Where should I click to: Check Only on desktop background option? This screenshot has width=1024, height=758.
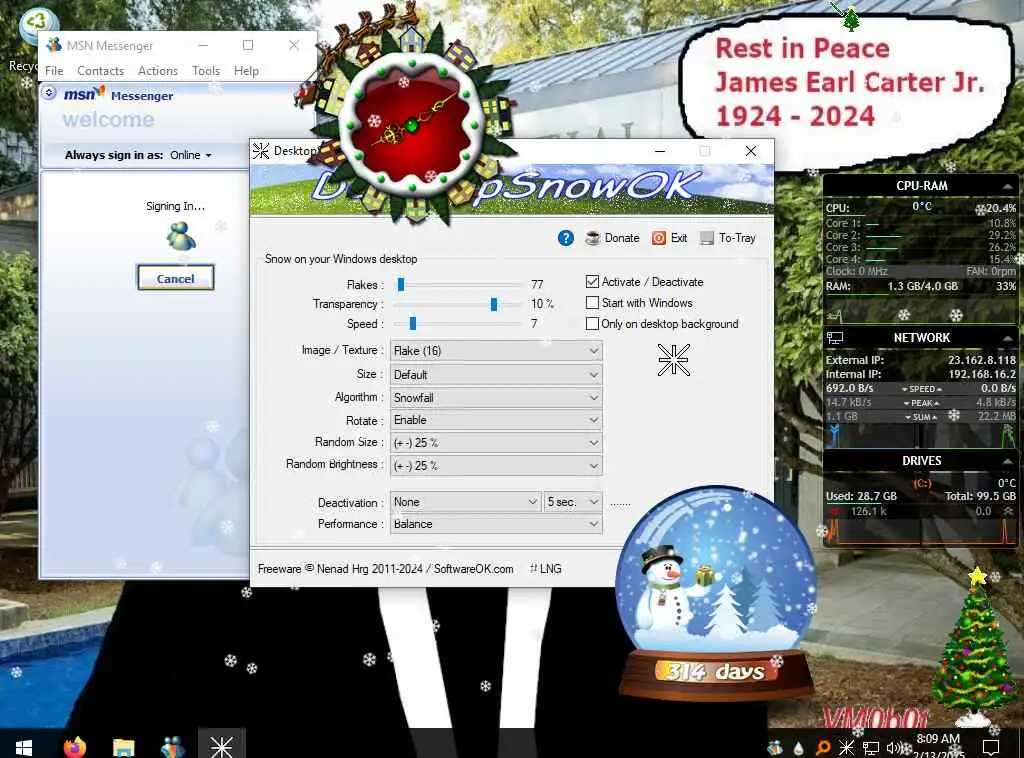click(592, 323)
